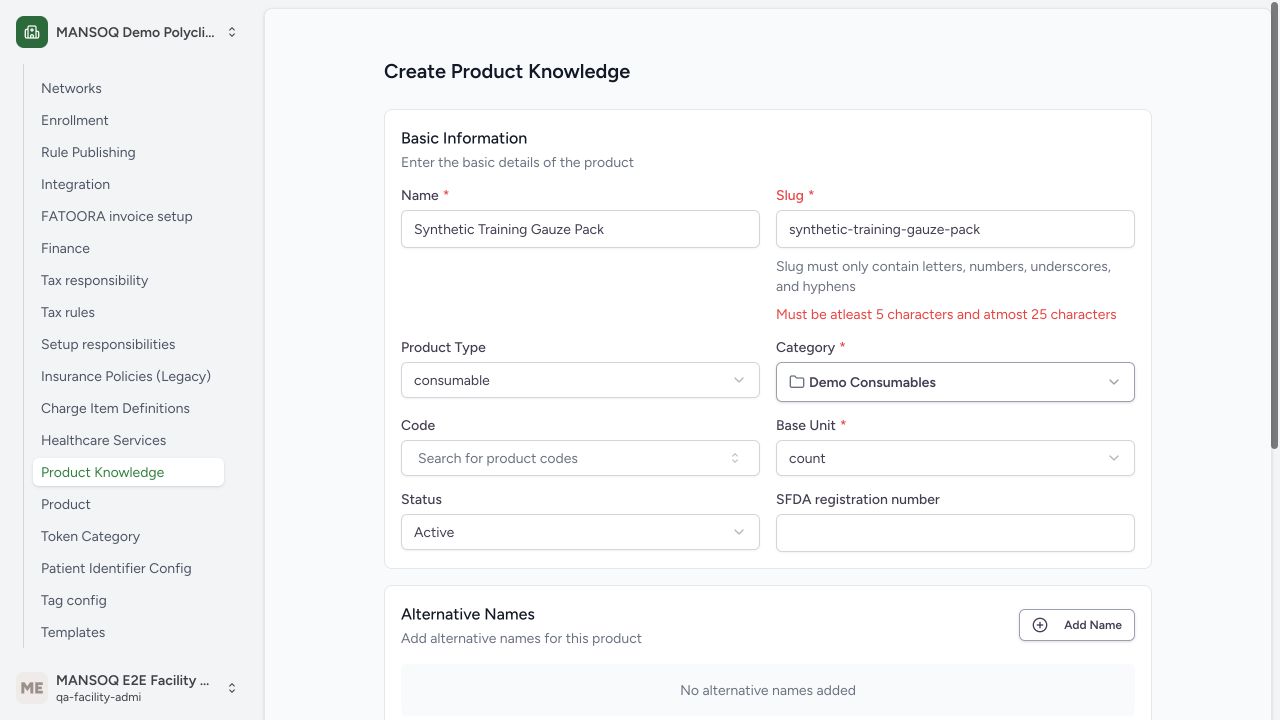Click the slug length error message
This screenshot has width=1280, height=720.
(x=946, y=314)
